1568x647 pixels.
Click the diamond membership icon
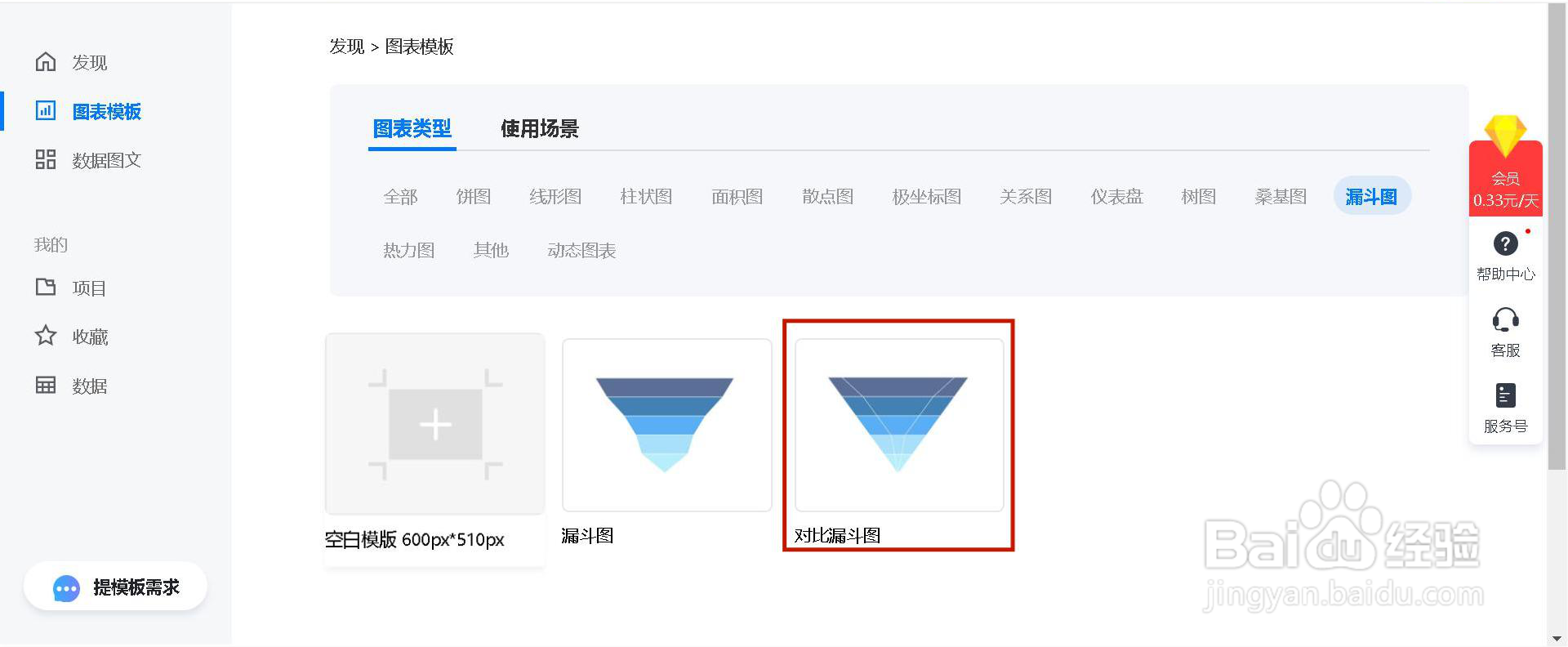pyautogui.click(x=1505, y=136)
